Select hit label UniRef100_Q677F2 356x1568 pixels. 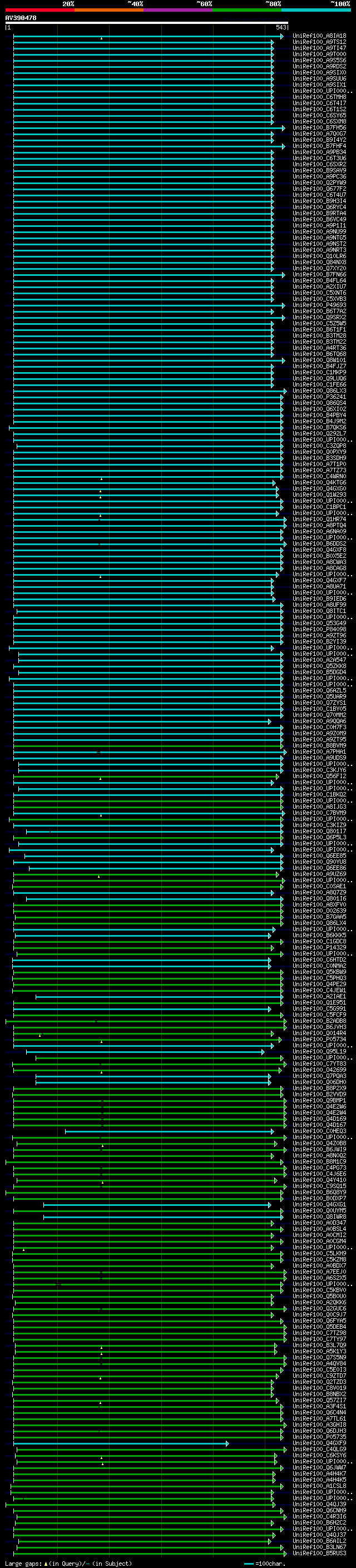319,189
